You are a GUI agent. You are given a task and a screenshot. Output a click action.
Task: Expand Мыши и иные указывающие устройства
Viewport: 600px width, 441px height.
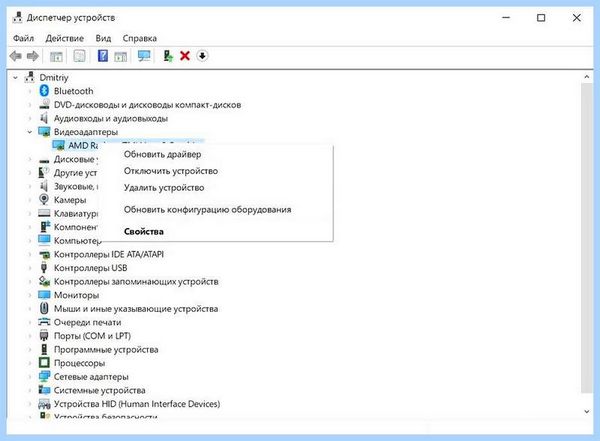30,309
